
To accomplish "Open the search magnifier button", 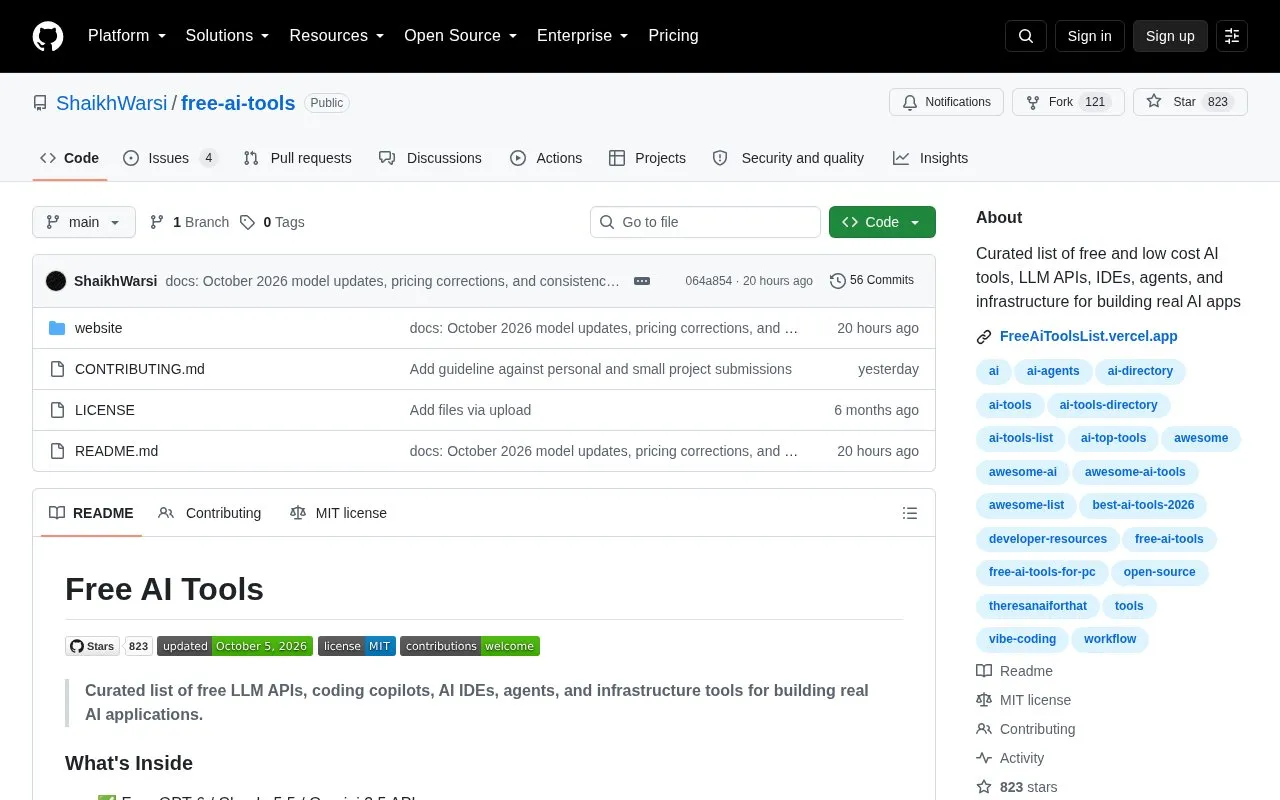I will coord(1026,36).
